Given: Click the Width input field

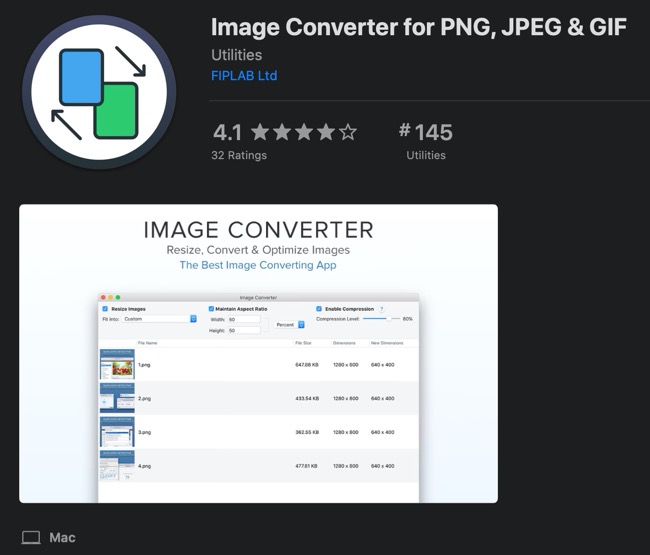Looking at the screenshot, I should [x=244, y=320].
